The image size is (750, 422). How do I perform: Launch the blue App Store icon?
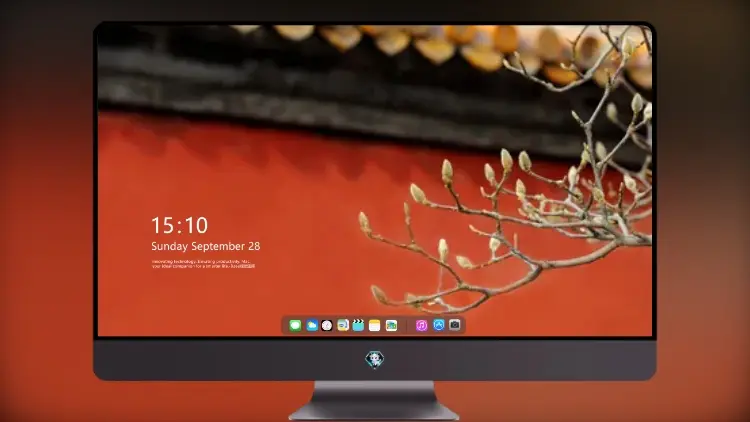pos(439,325)
